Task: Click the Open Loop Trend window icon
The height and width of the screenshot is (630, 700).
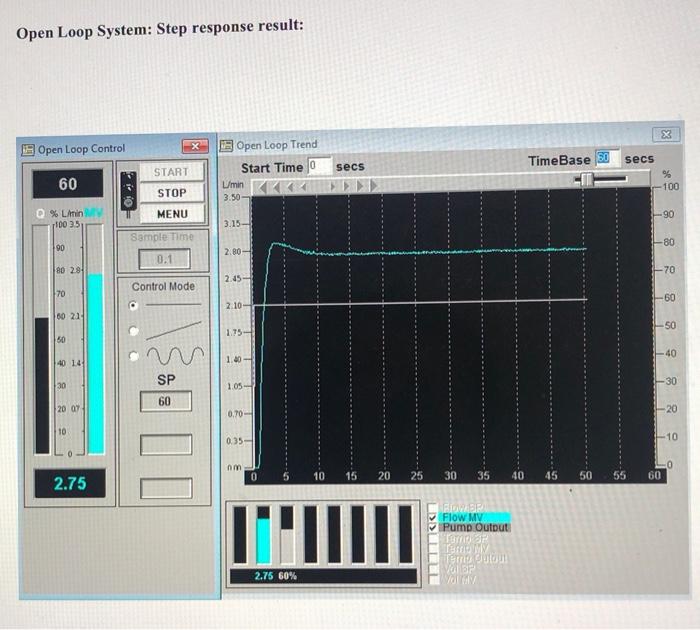Action: tap(226, 145)
